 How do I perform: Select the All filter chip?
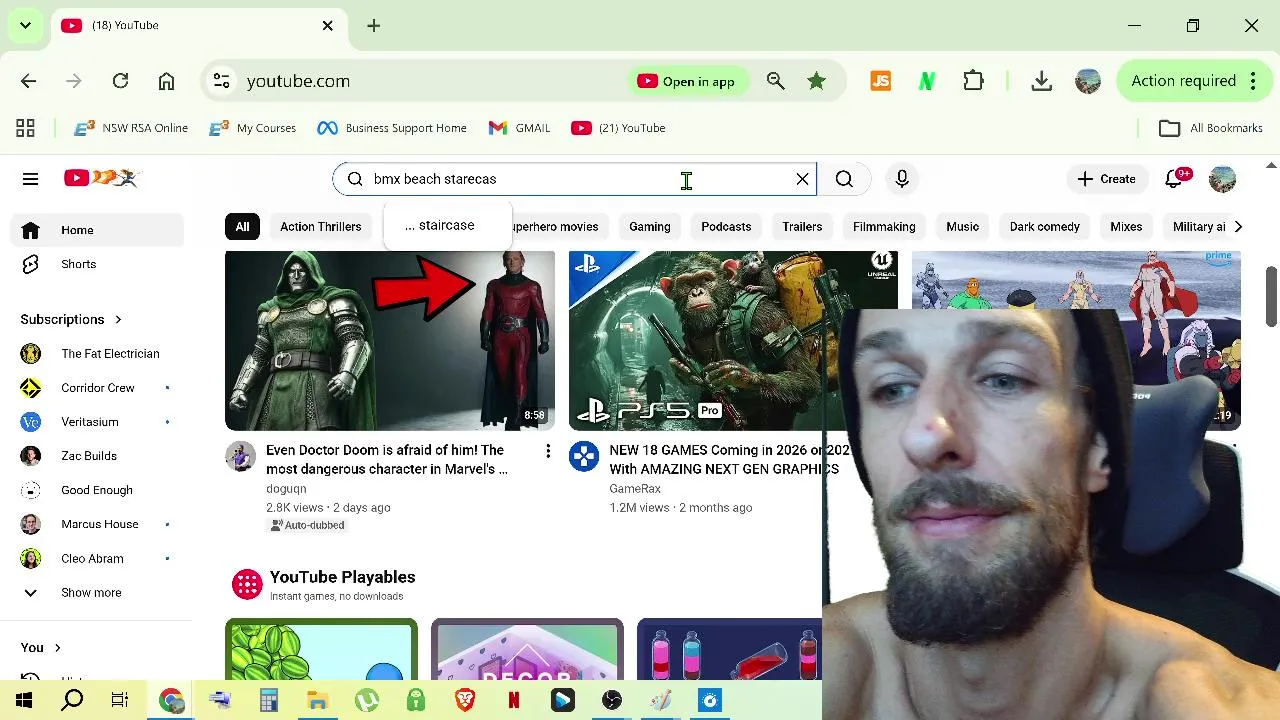pos(242,226)
